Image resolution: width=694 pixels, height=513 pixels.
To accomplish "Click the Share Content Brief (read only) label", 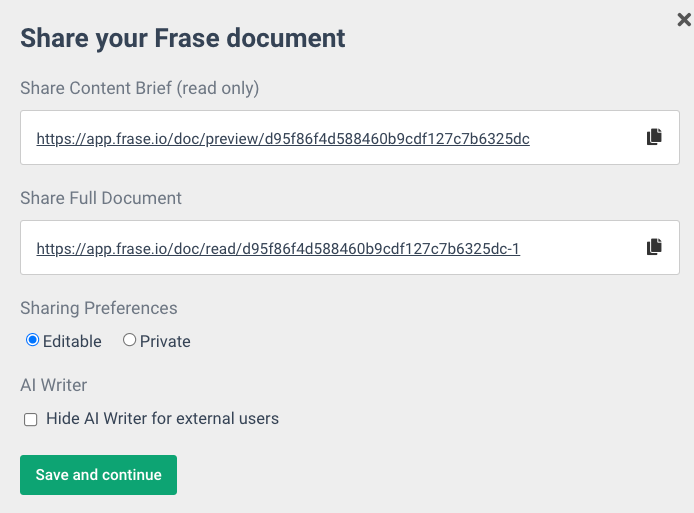I will (x=139, y=88).
